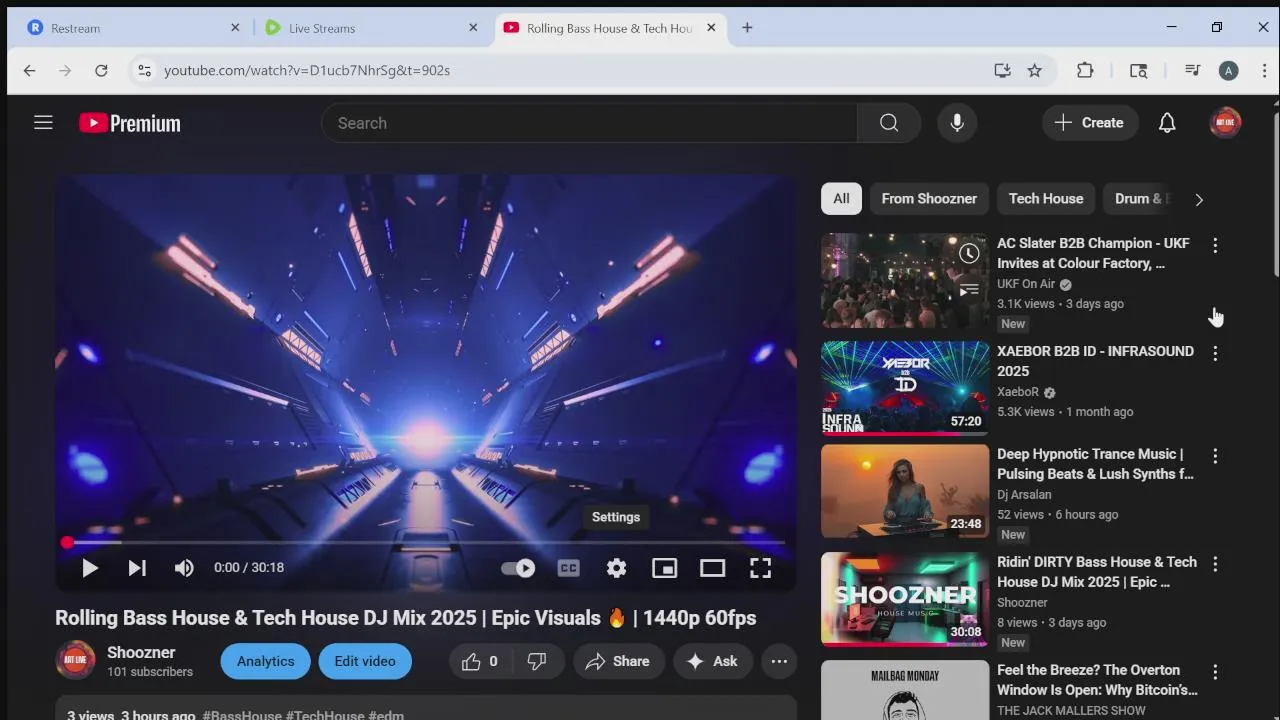The image size is (1280, 720).
Task: Select the All filter chip
Action: [841, 198]
